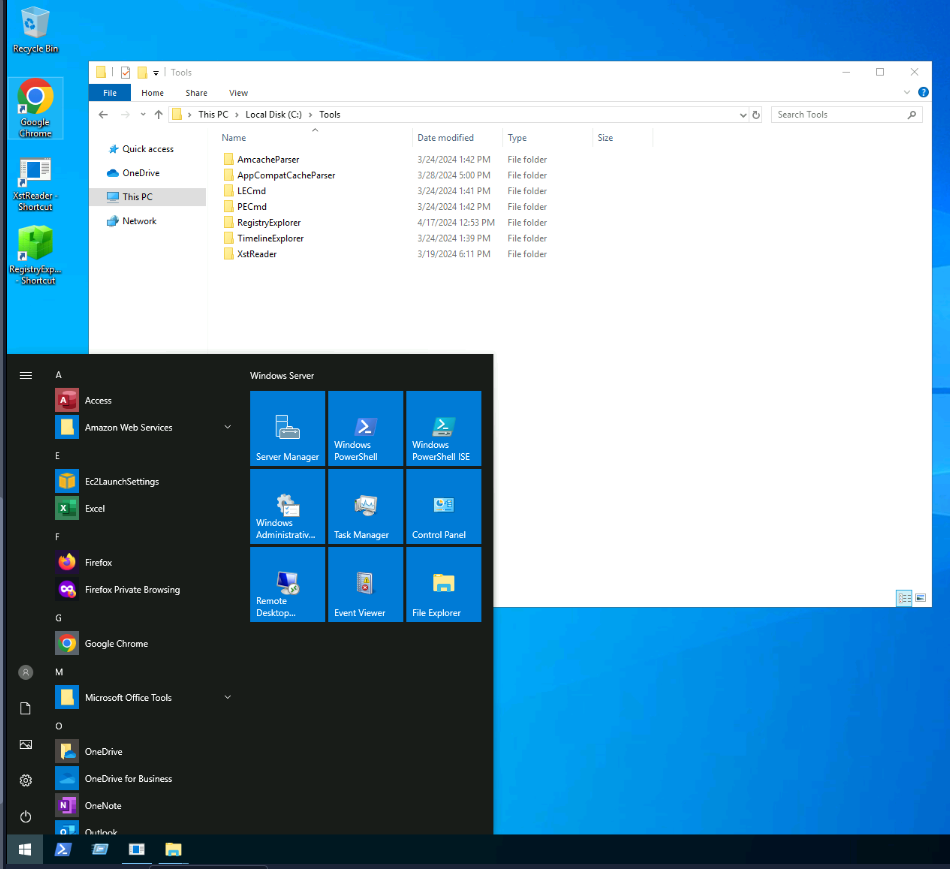Sort files by the Date modified column
Screen dimensions: 950x869
click(x=446, y=138)
